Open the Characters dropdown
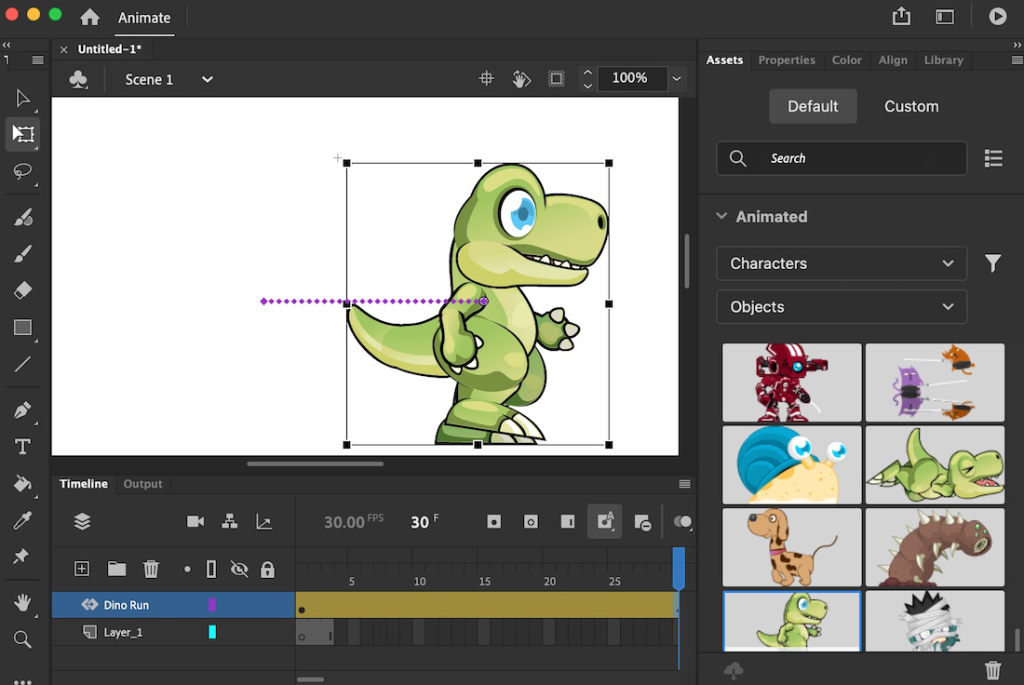This screenshot has height=685, width=1024. click(841, 263)
